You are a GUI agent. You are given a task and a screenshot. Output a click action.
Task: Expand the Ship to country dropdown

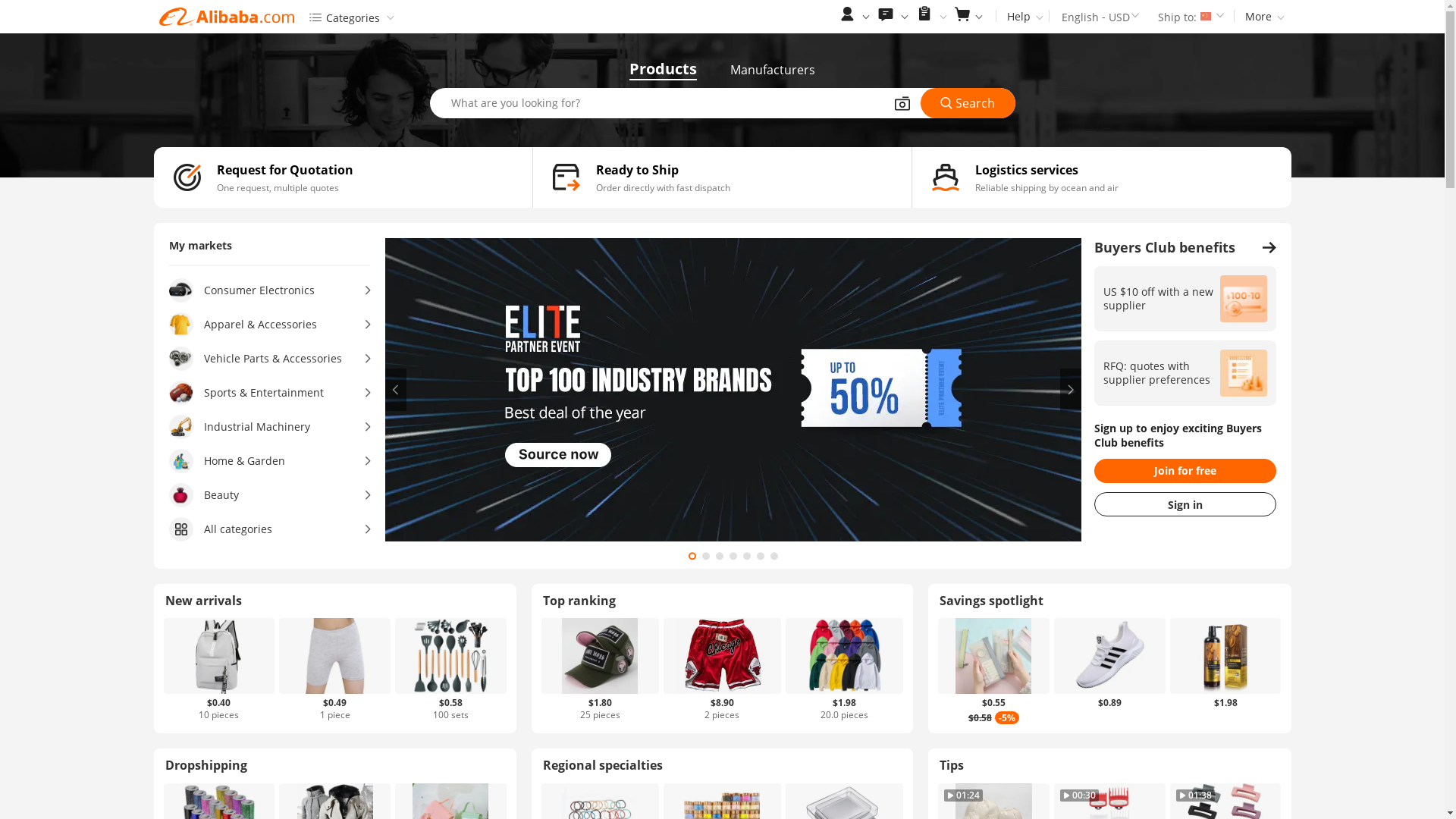click(x=1191, y=17)
